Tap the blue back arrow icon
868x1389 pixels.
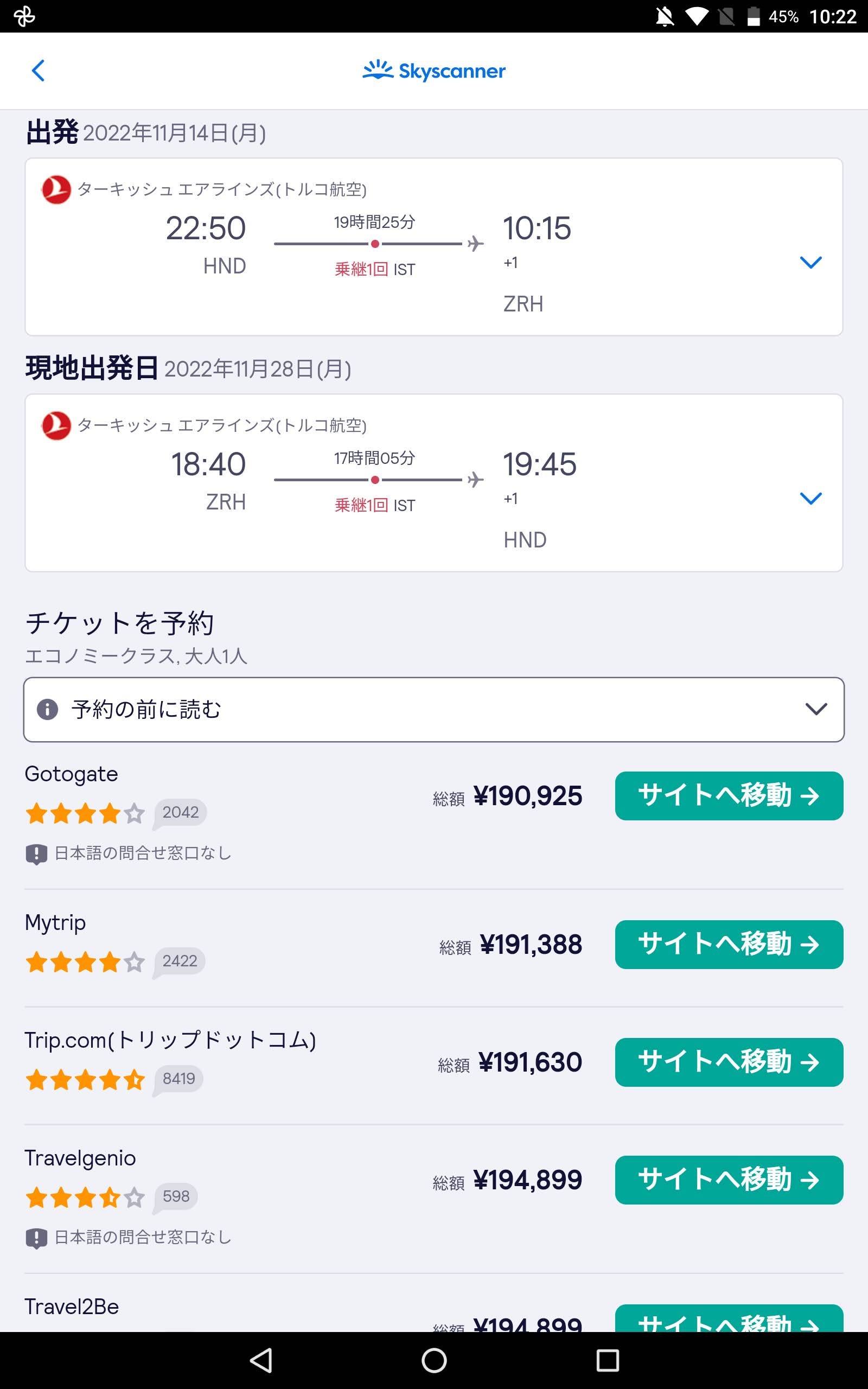point(39,71)
